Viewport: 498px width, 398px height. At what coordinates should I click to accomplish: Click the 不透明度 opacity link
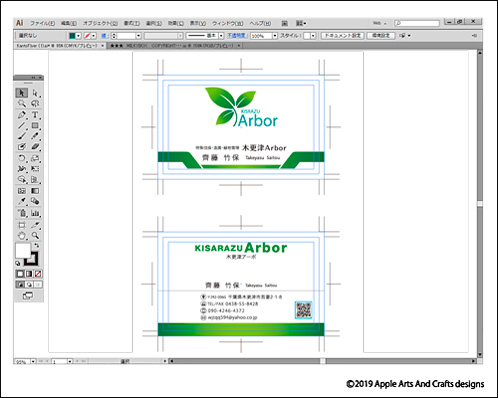[237, 35]
